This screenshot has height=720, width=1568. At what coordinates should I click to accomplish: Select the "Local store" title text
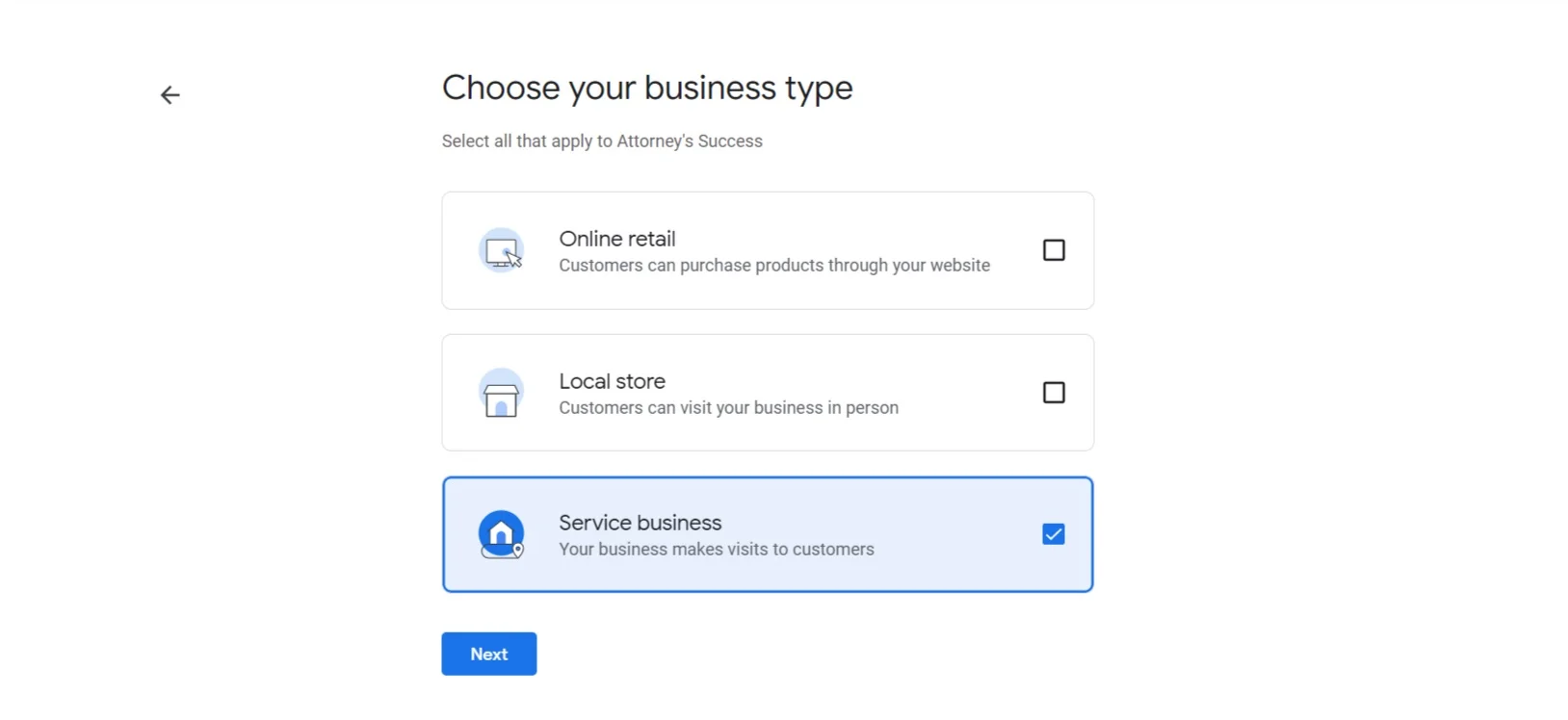[x=613, y=381]
